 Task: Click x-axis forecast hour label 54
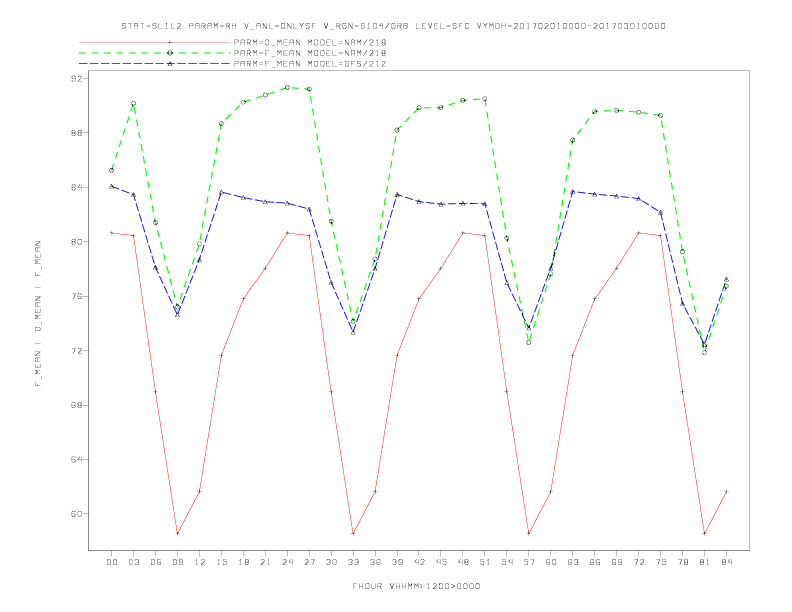click(x=507, y=562)
